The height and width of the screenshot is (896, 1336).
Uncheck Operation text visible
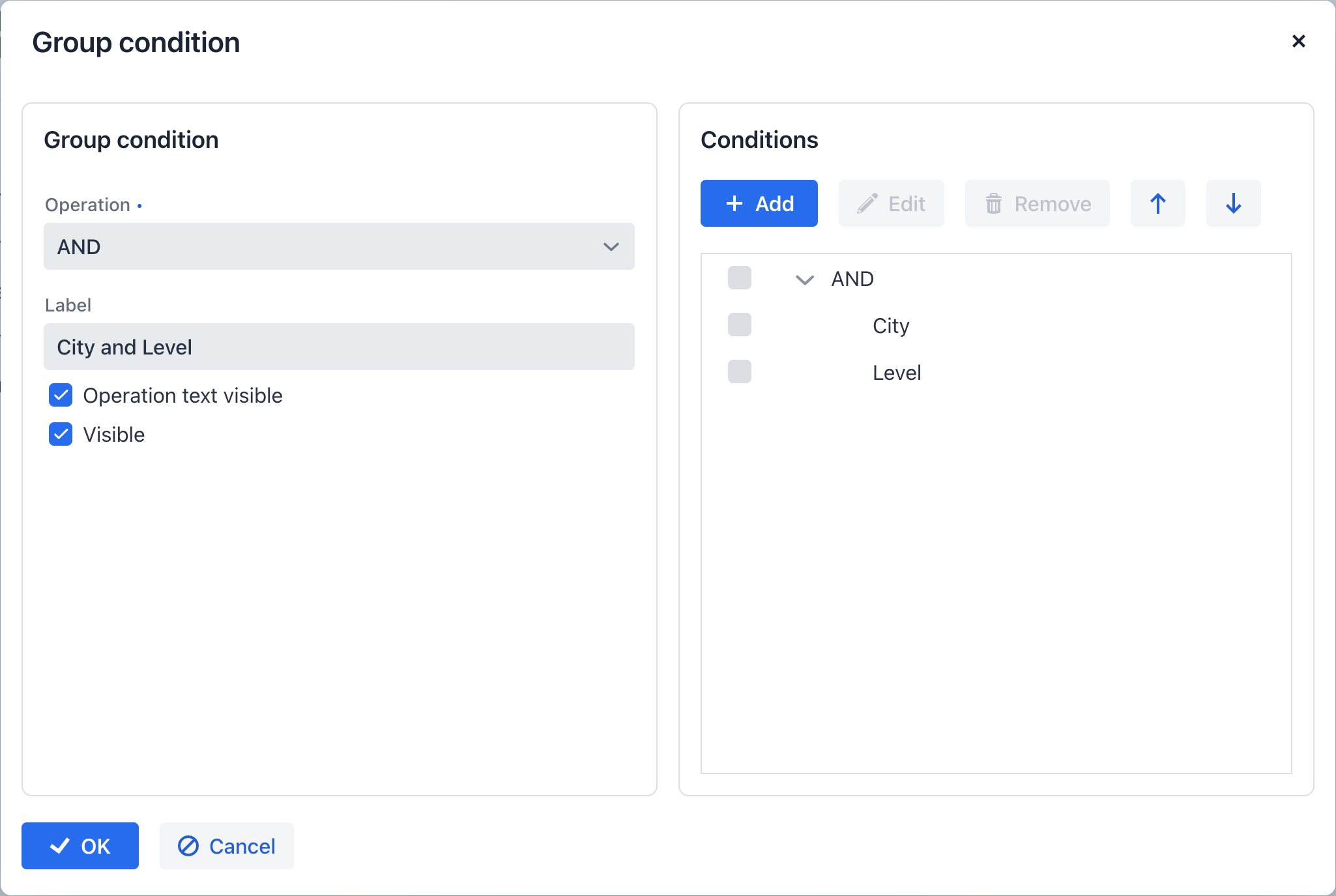60,396
